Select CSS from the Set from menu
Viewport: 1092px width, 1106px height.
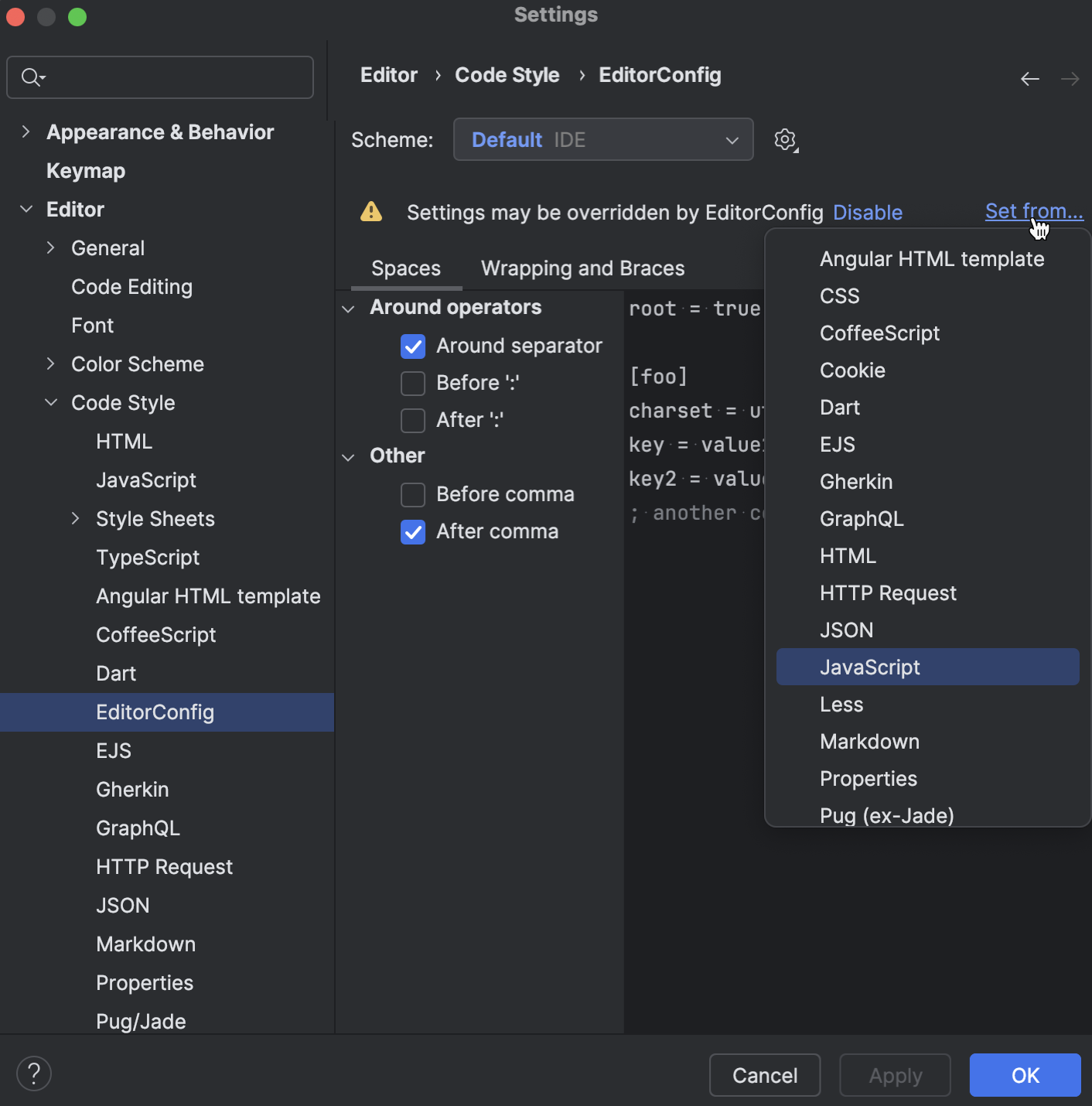(x=839, y=295)
